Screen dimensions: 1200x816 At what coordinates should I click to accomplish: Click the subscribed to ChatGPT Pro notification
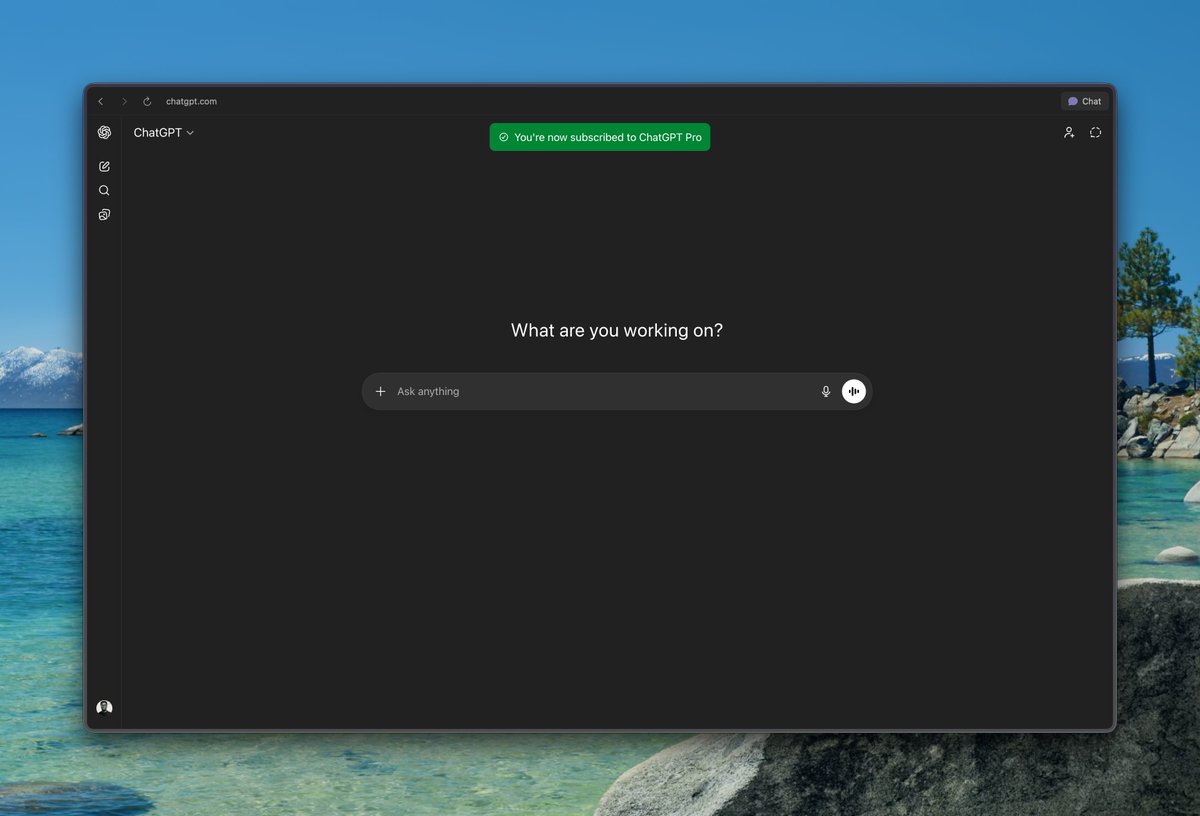click(x=600, y=137)
